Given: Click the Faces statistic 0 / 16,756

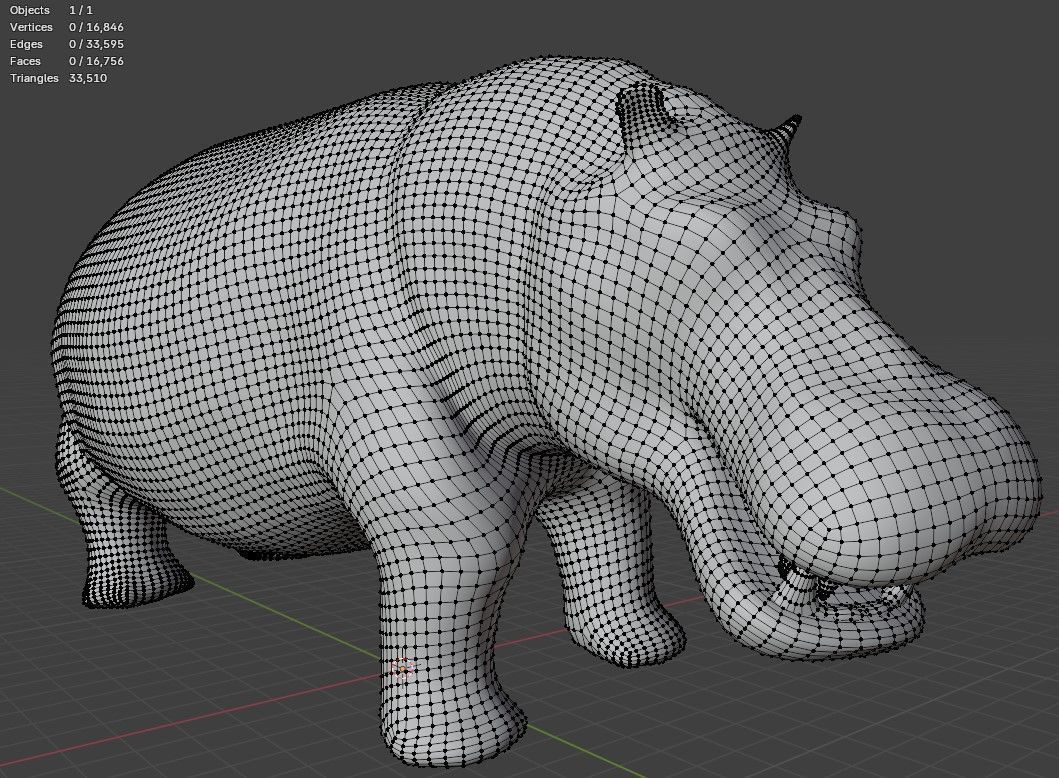Looking at the screenshot, I should [x=96, y=61].
